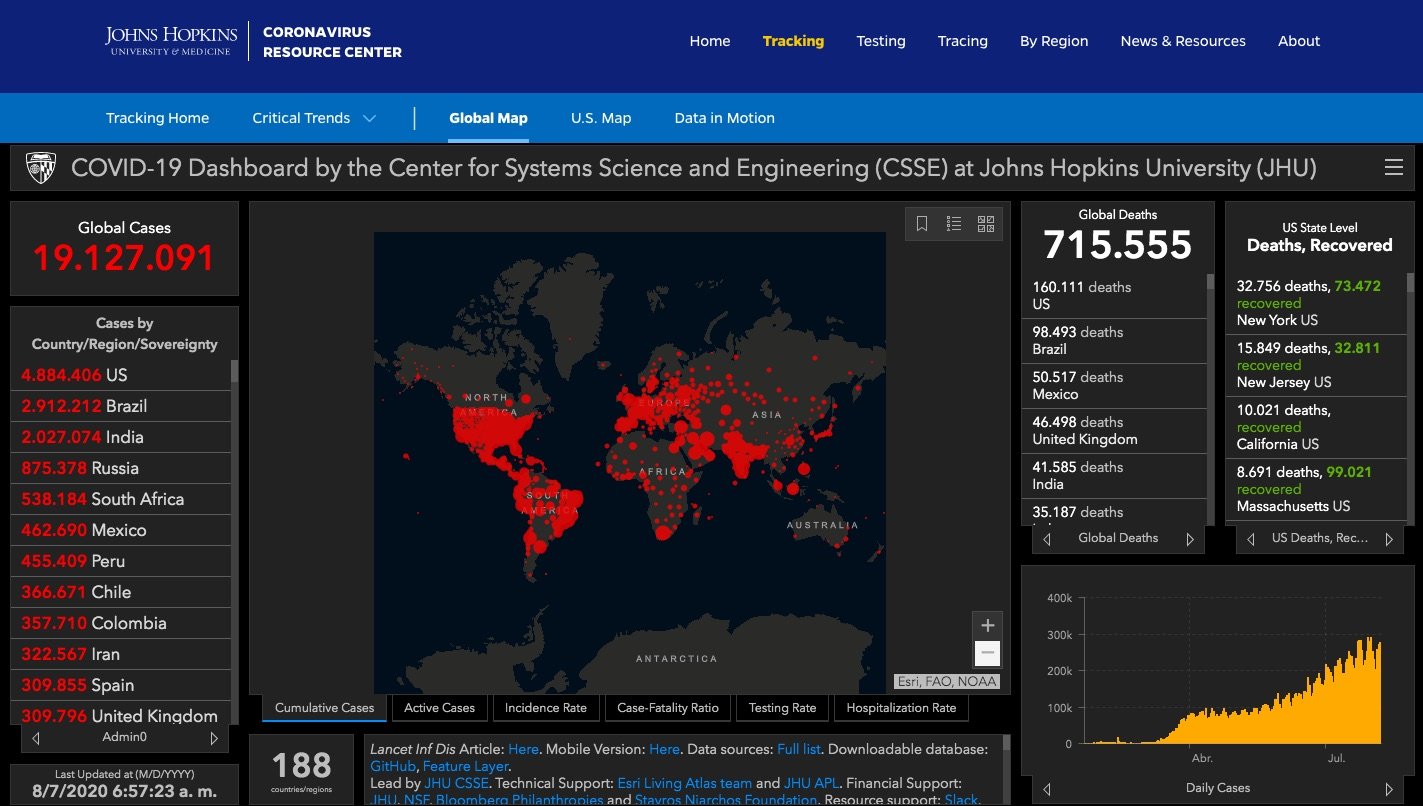Screen dimensions: 1423x806
Task: Open the Full list data sources link
Action: (798, 749)
